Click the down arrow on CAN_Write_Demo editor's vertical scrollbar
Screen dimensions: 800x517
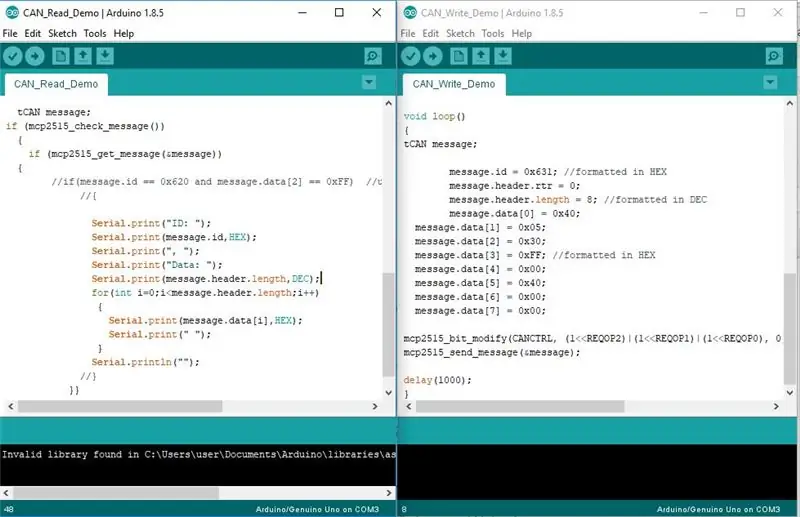coord(790,392)
